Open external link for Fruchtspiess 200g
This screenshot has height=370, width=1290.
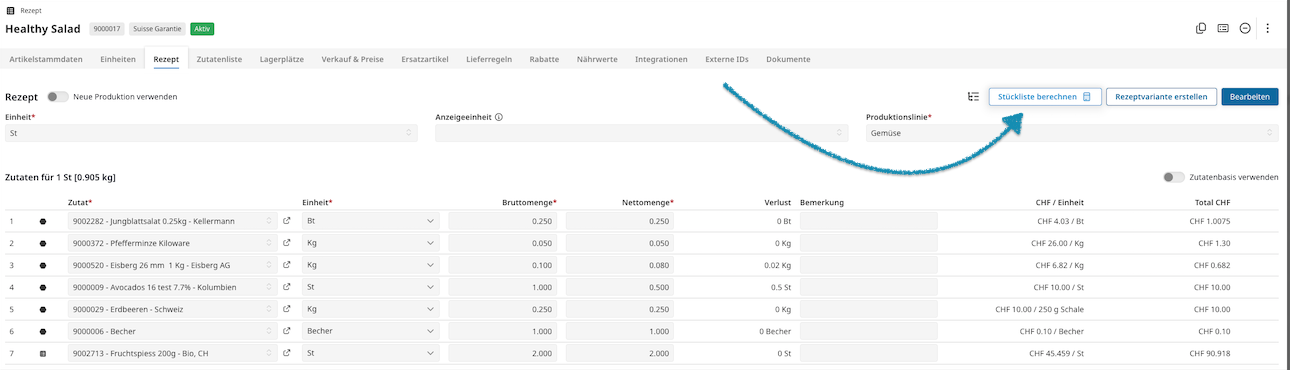287,353
